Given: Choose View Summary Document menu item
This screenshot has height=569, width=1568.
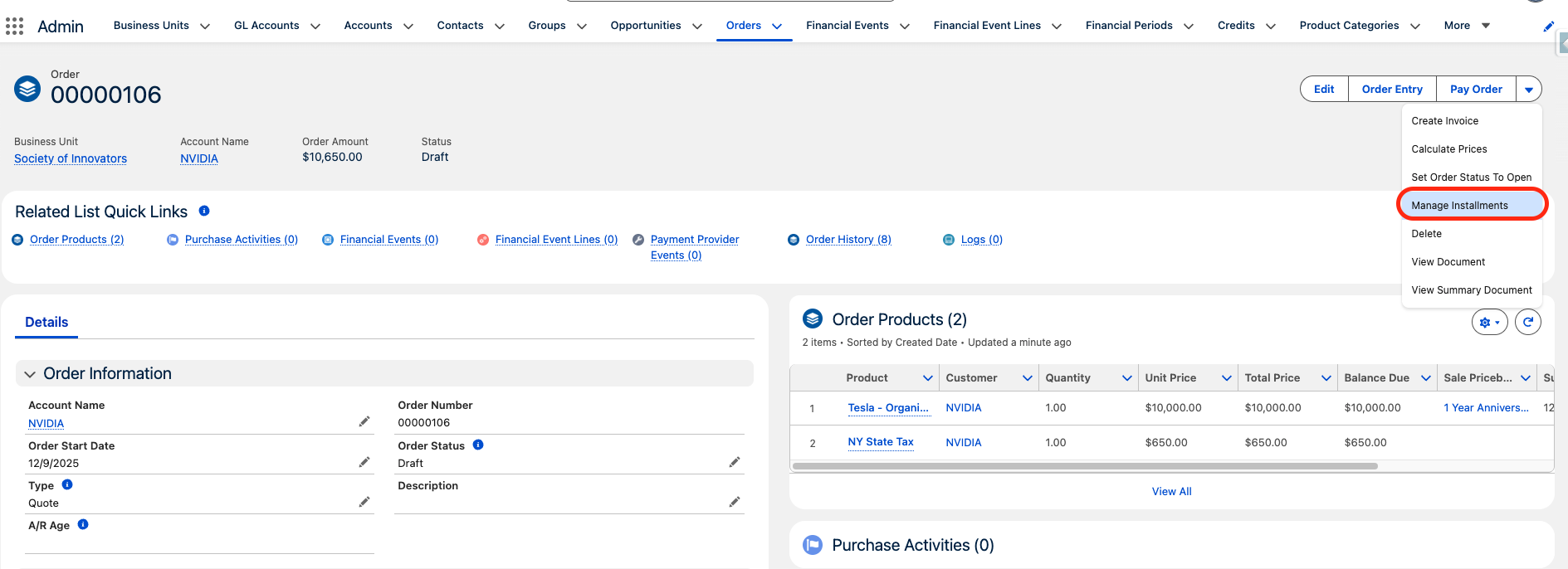Looking at the screenshot, I should 1472,290.
